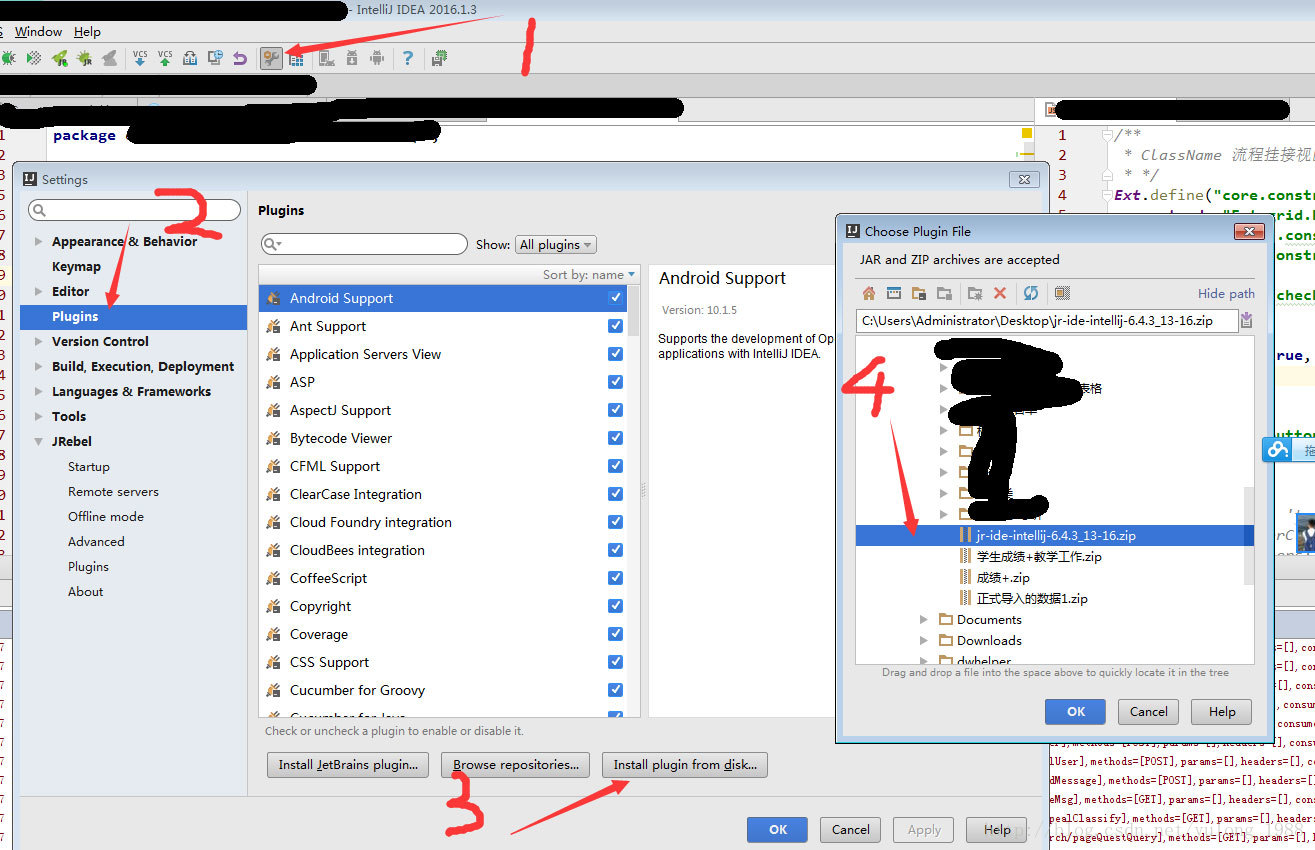Viewport: 1315px width, 850px height.
Task: Collapse the JRebel settings node
Action: (39, 441)
